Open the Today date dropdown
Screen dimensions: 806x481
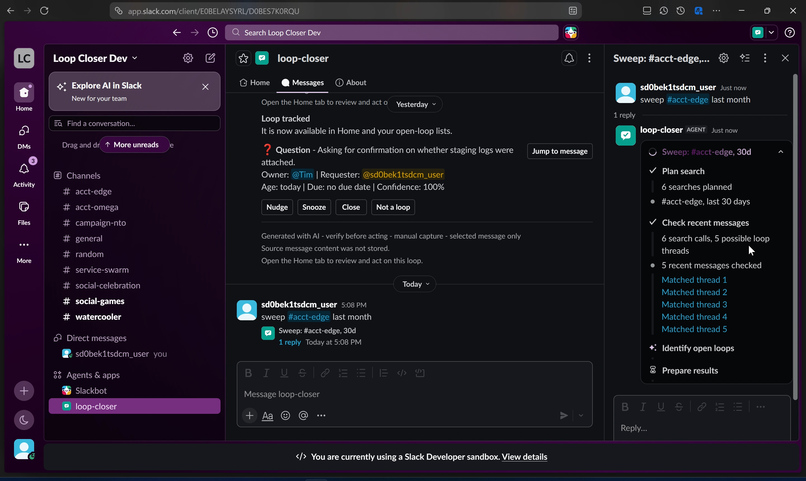(x=415, y=284)
